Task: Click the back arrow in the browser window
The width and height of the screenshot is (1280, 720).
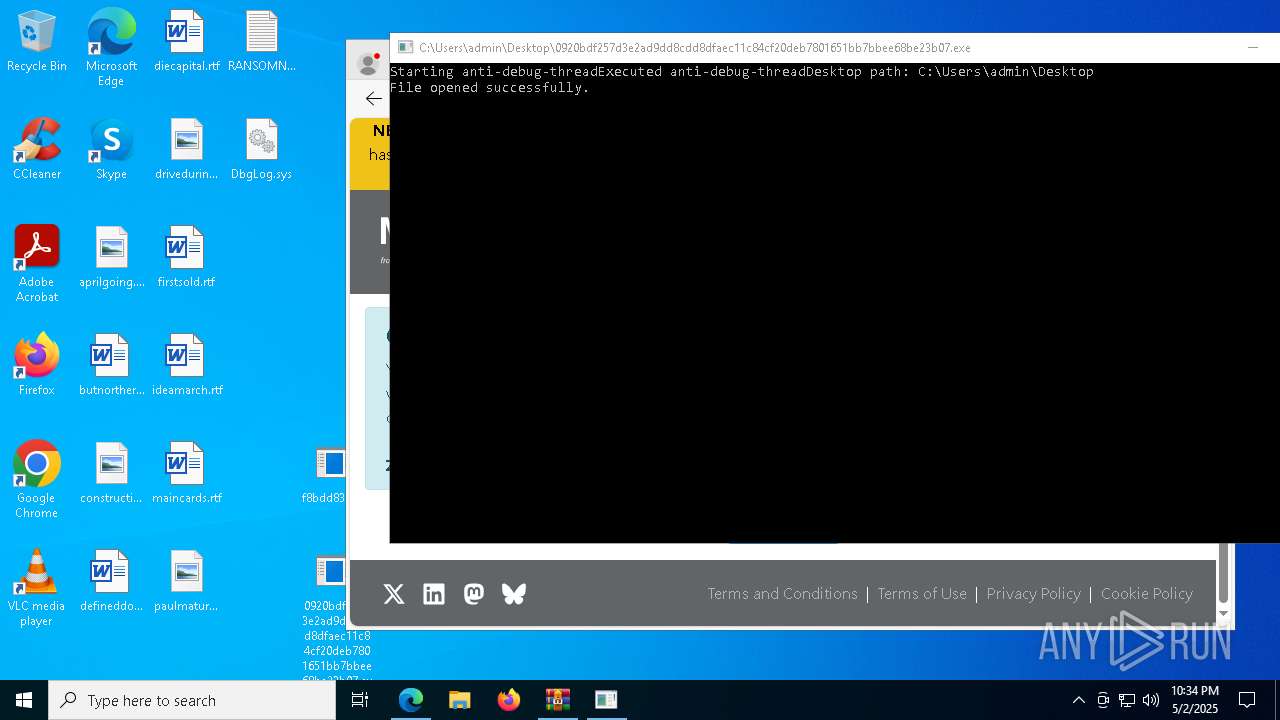Action: tap(373, 98)
